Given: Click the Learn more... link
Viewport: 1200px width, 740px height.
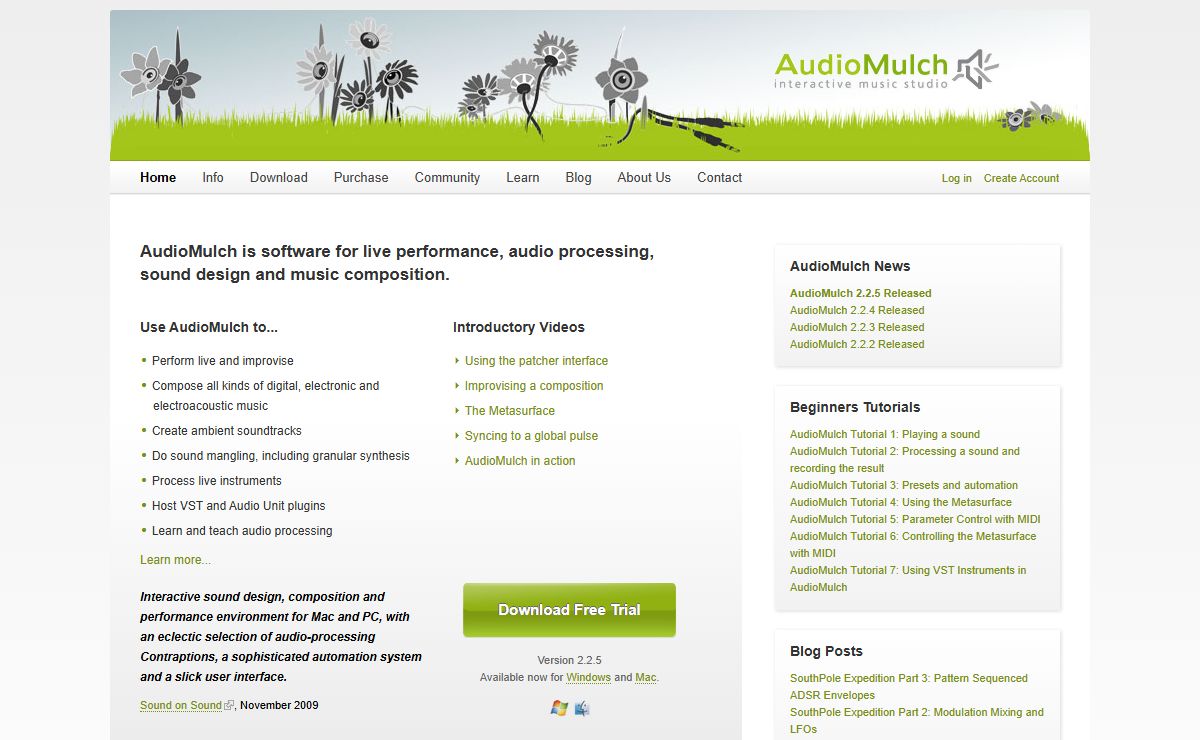Looking at the screenshot, I should (176, 560).
